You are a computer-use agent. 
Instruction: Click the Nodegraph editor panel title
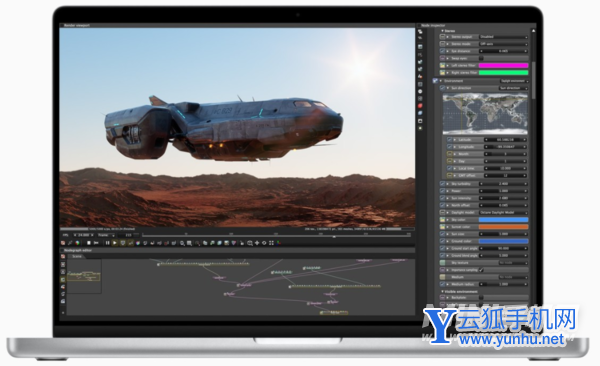[78, 250]
